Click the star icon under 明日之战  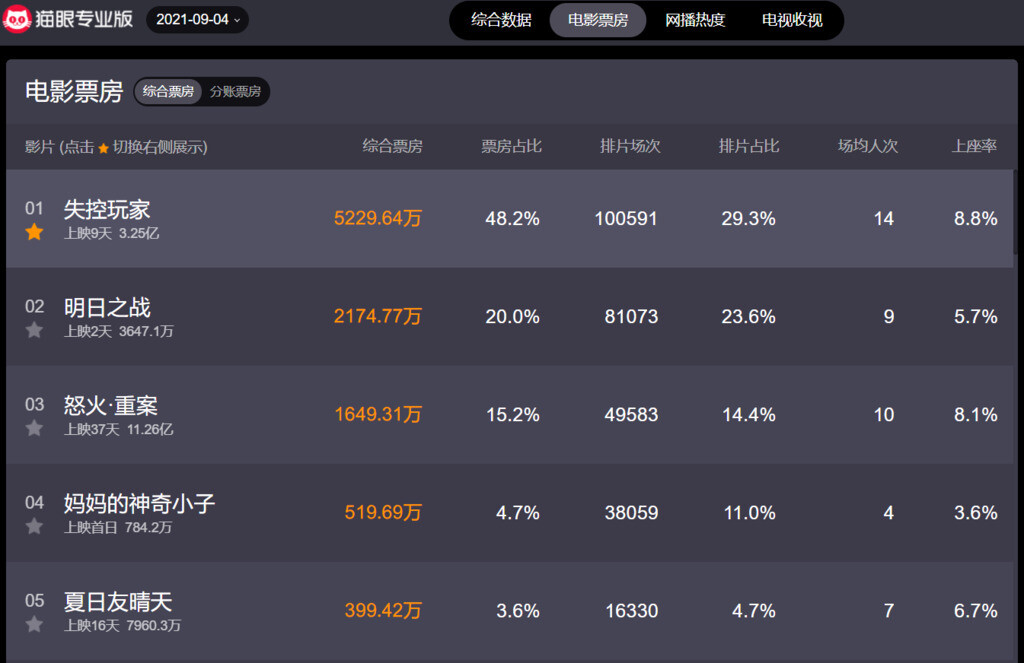point(34,330)
